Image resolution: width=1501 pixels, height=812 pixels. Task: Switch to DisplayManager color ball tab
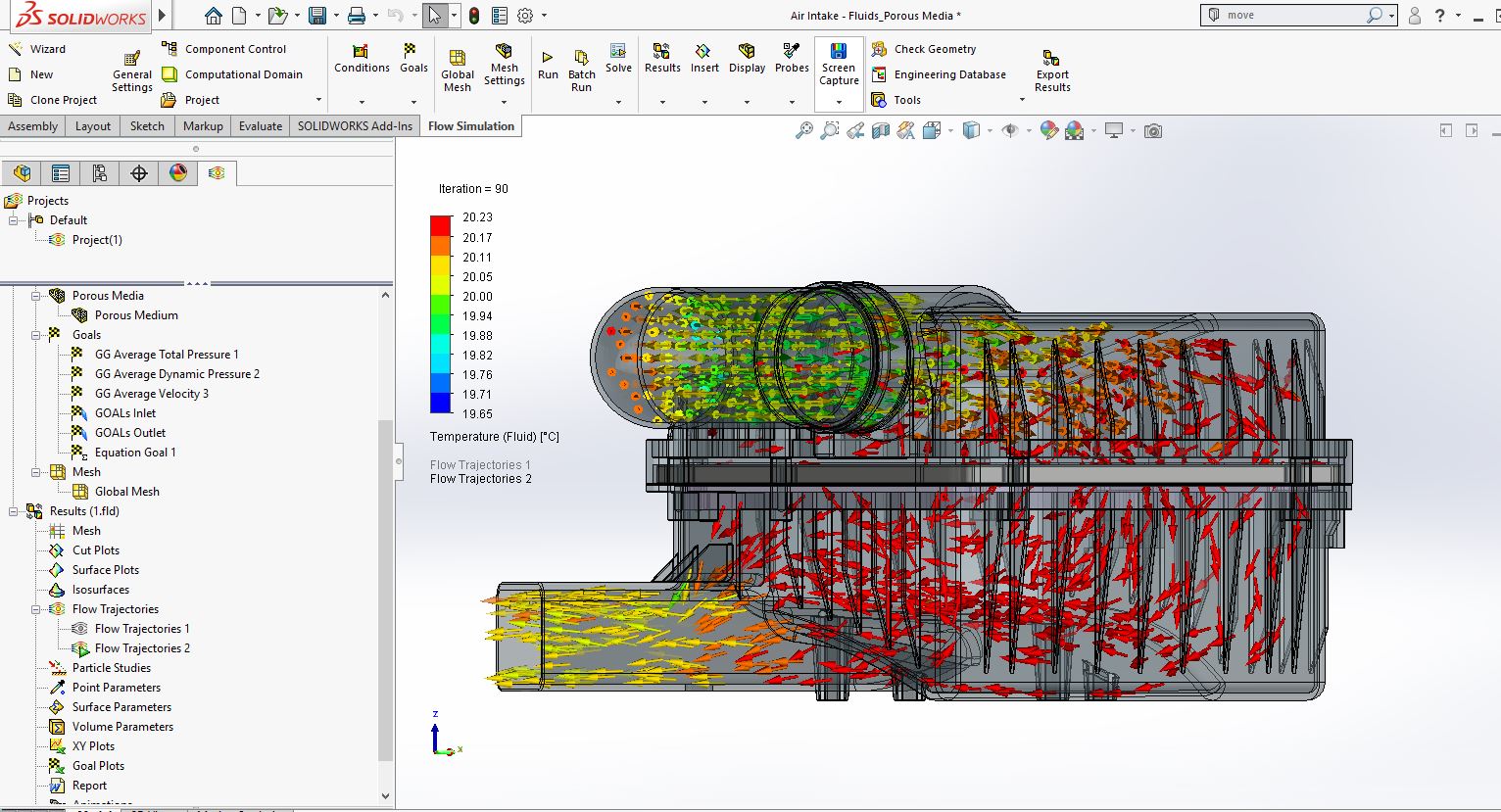[178, 173]
